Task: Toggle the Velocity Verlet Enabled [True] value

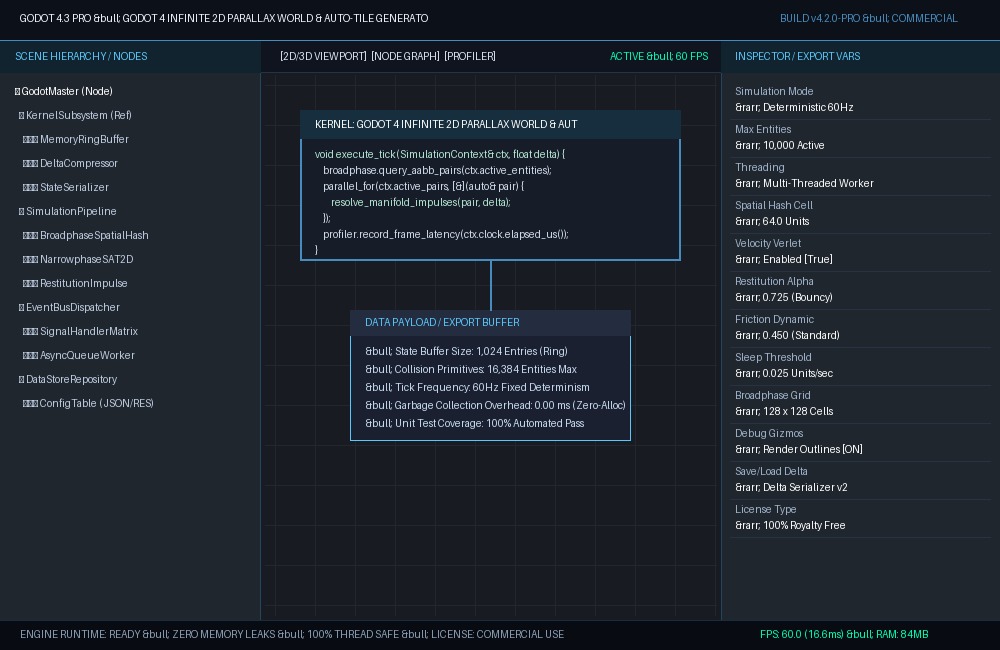Action: pos(784,259)
